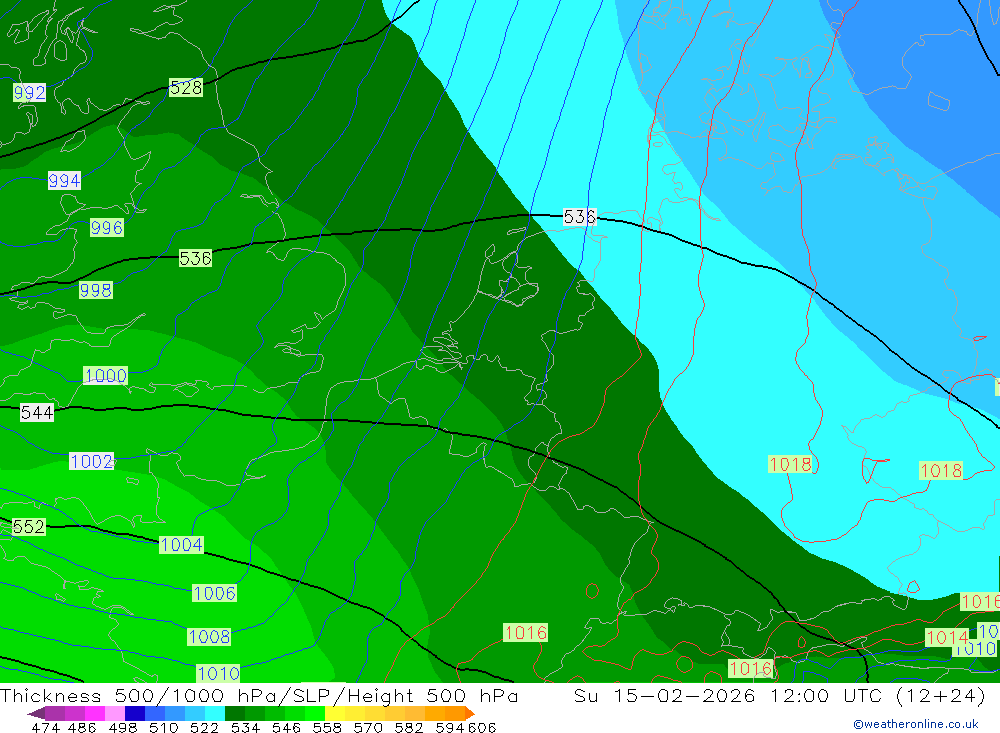Click the 528 height contour label
Screen dimensions: 1000x733
(186, 87)
